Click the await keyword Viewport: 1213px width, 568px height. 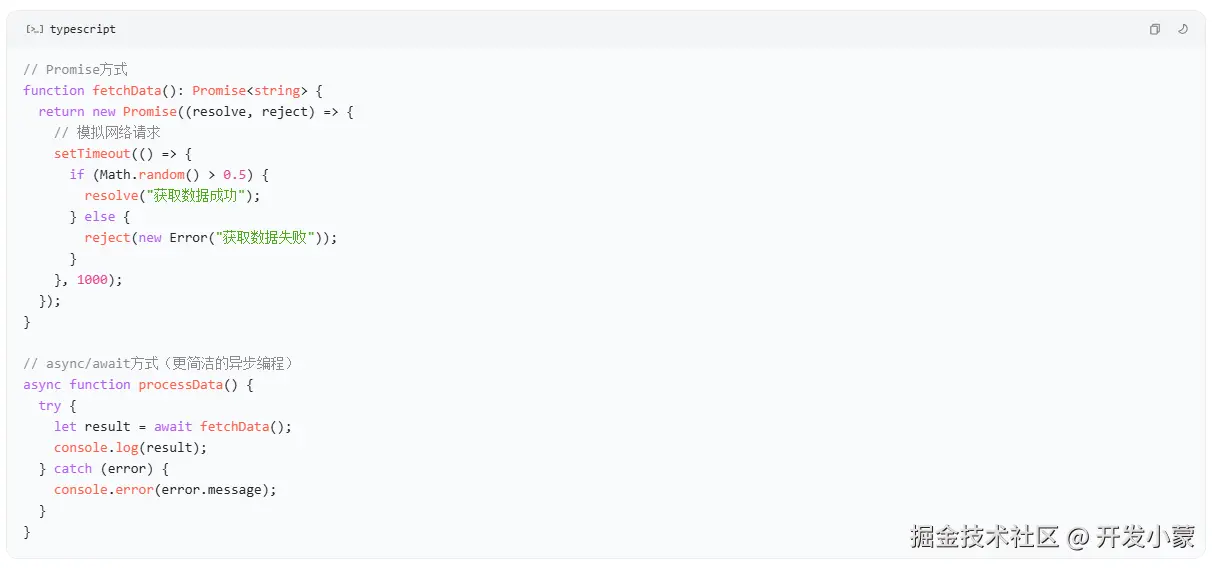pos(173,427)
